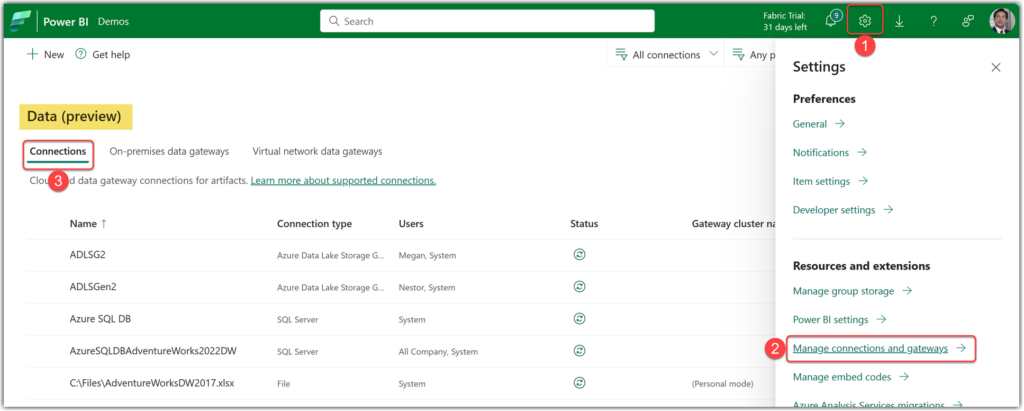Click into the Search box
Viewport: 1024px width, 411px height.
tap(487, 21)
